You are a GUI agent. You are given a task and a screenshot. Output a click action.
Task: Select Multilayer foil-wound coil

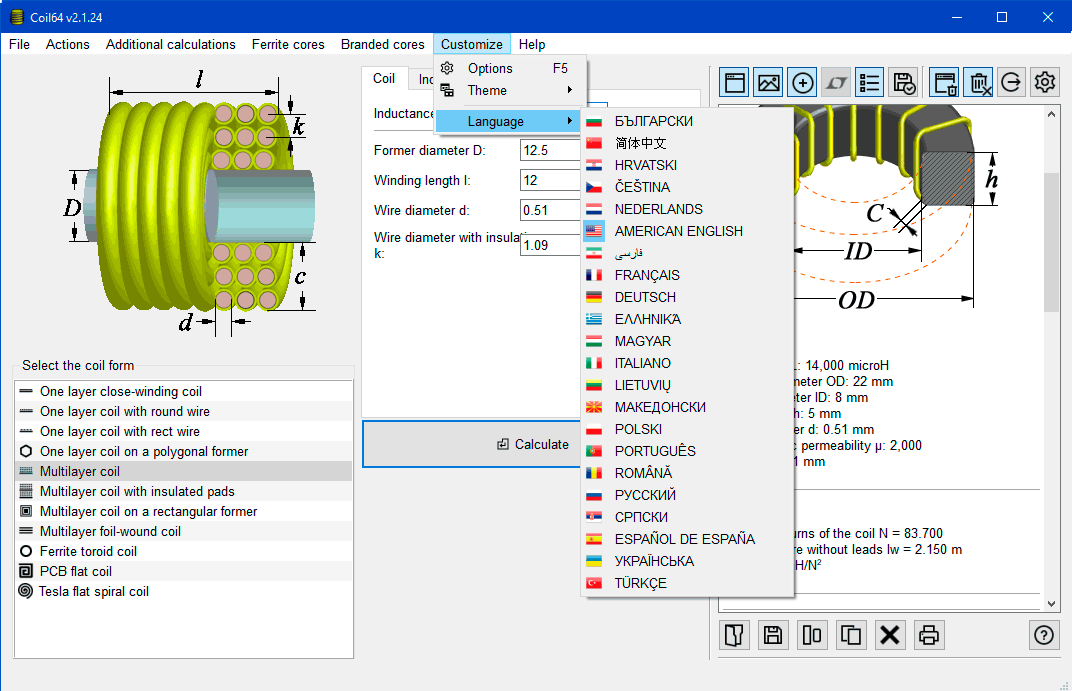(183, 531)
